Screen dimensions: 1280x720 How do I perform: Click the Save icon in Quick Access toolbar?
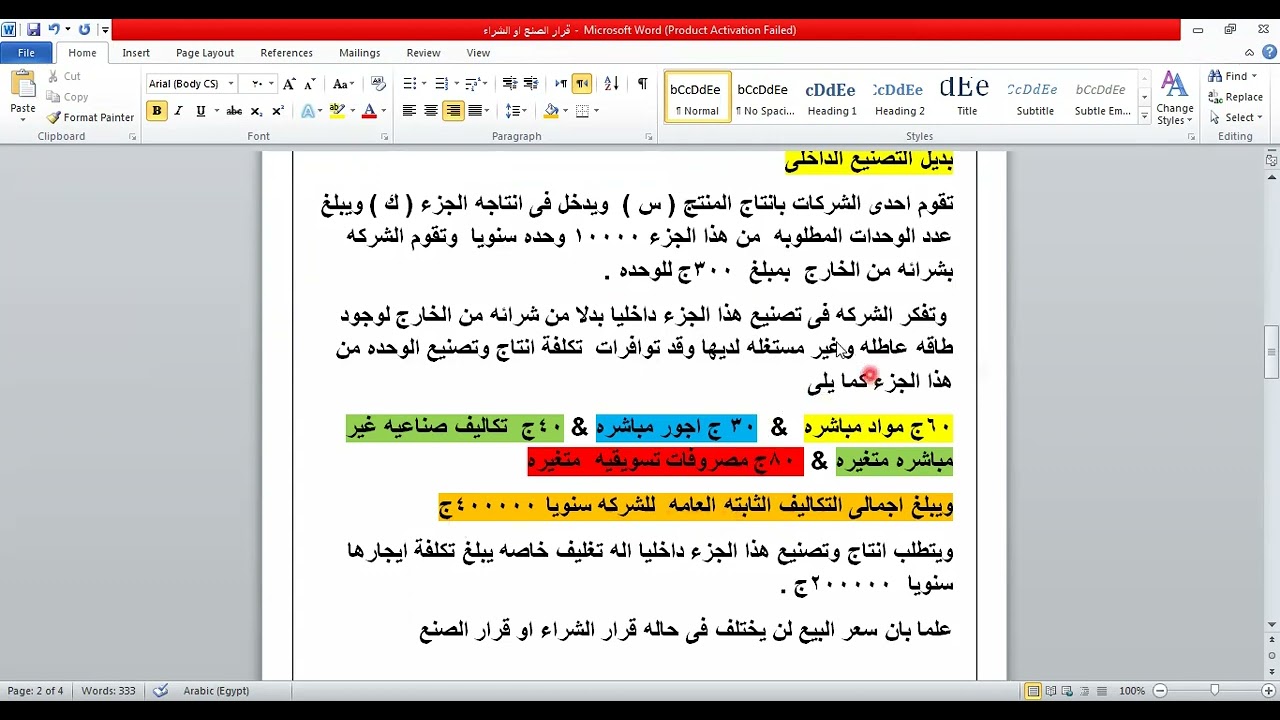[x=33, y=30]
